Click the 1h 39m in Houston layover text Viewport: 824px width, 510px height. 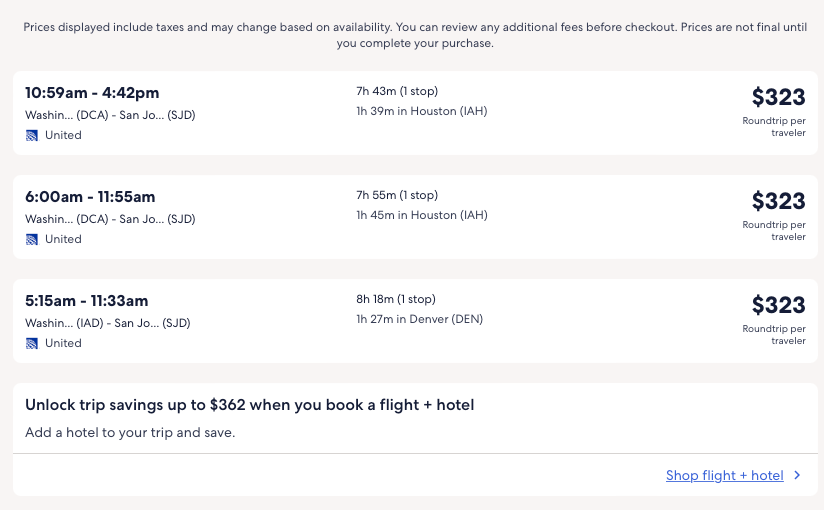click(x=421, y=111)
